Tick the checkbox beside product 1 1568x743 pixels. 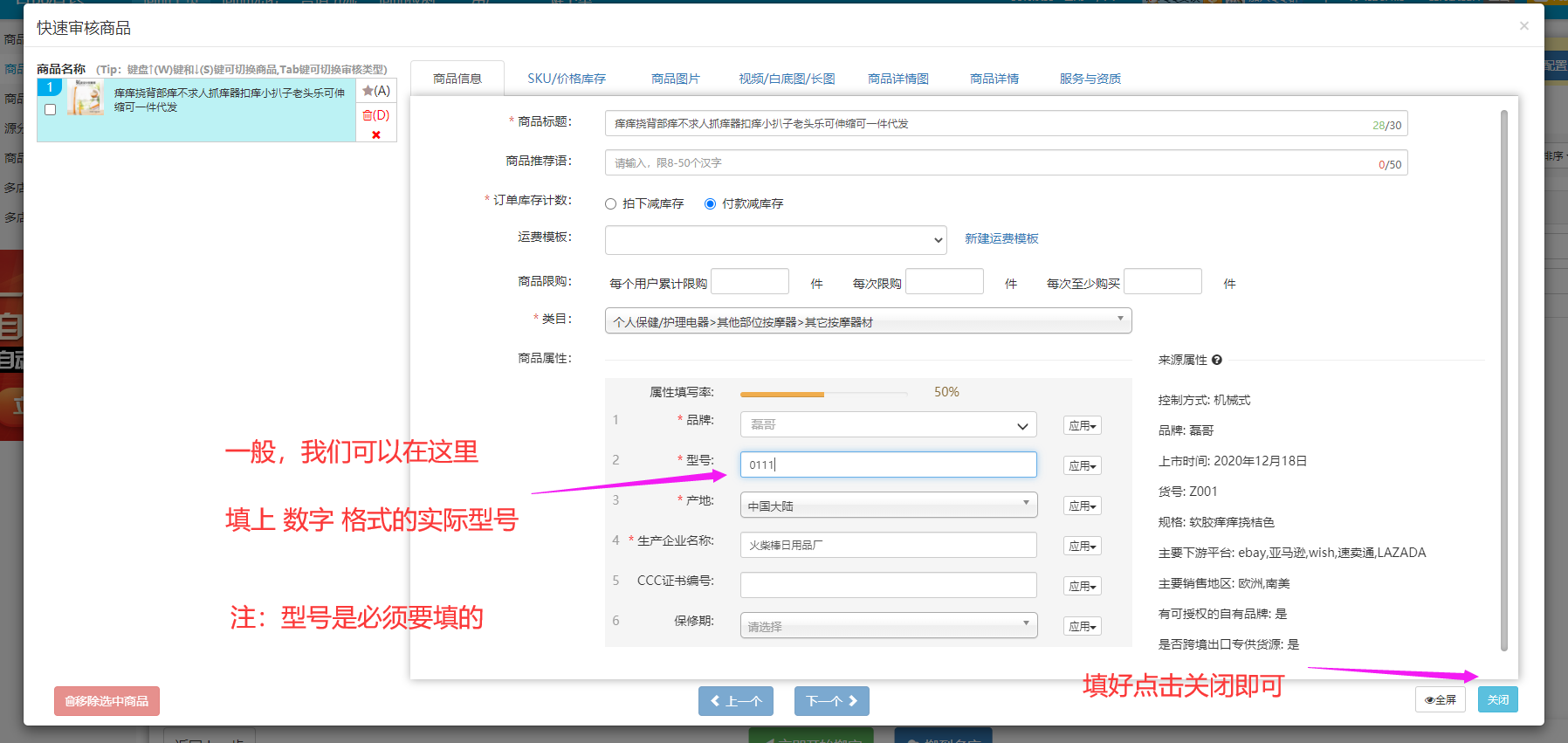tap(51, 110)
